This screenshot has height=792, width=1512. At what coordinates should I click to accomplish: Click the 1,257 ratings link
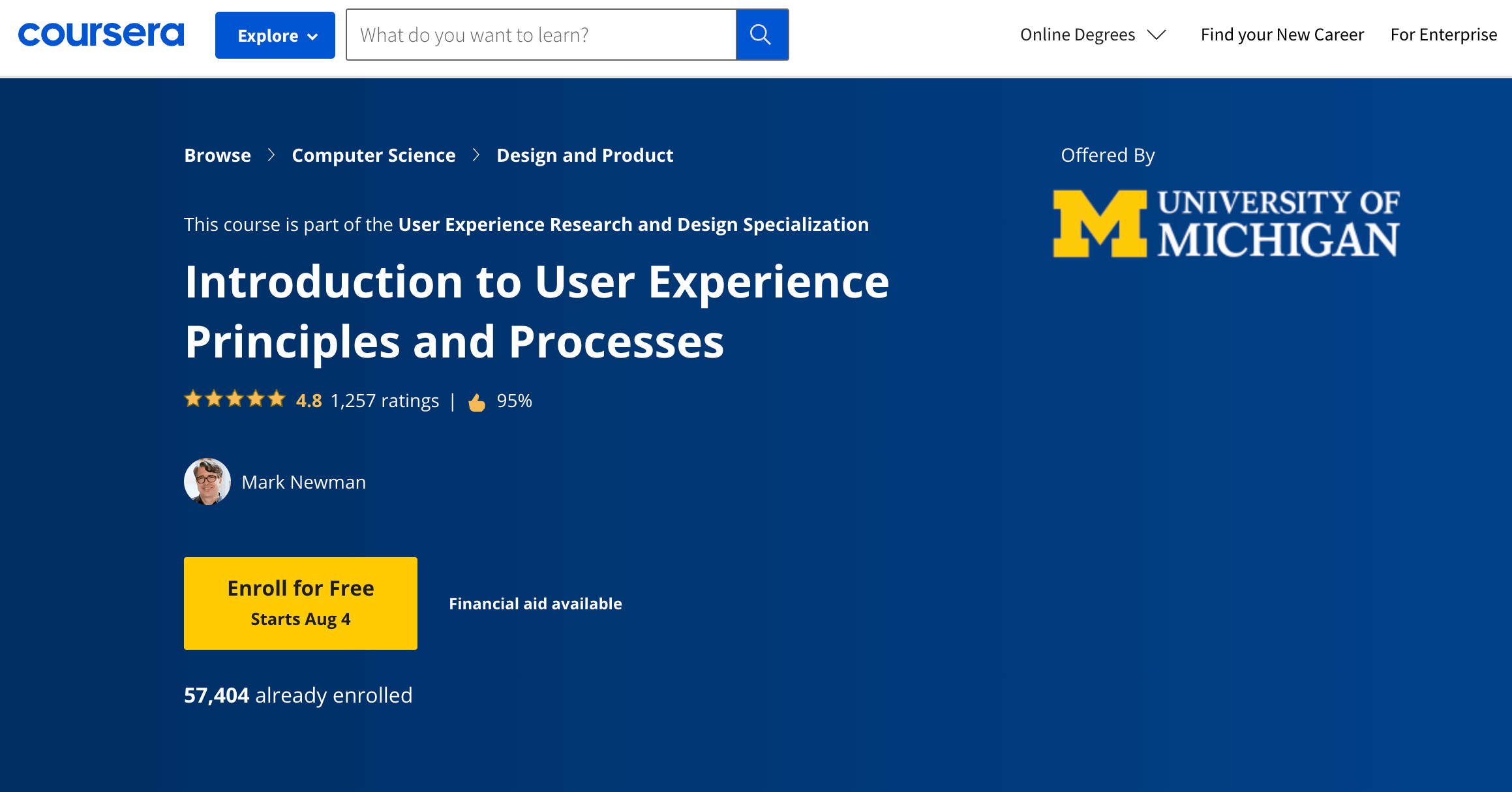385,401
